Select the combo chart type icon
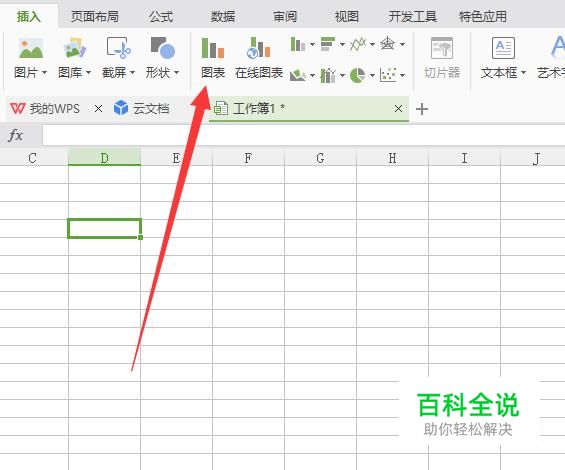The width and height of the screenshot is (565, 470). [328, 75]
